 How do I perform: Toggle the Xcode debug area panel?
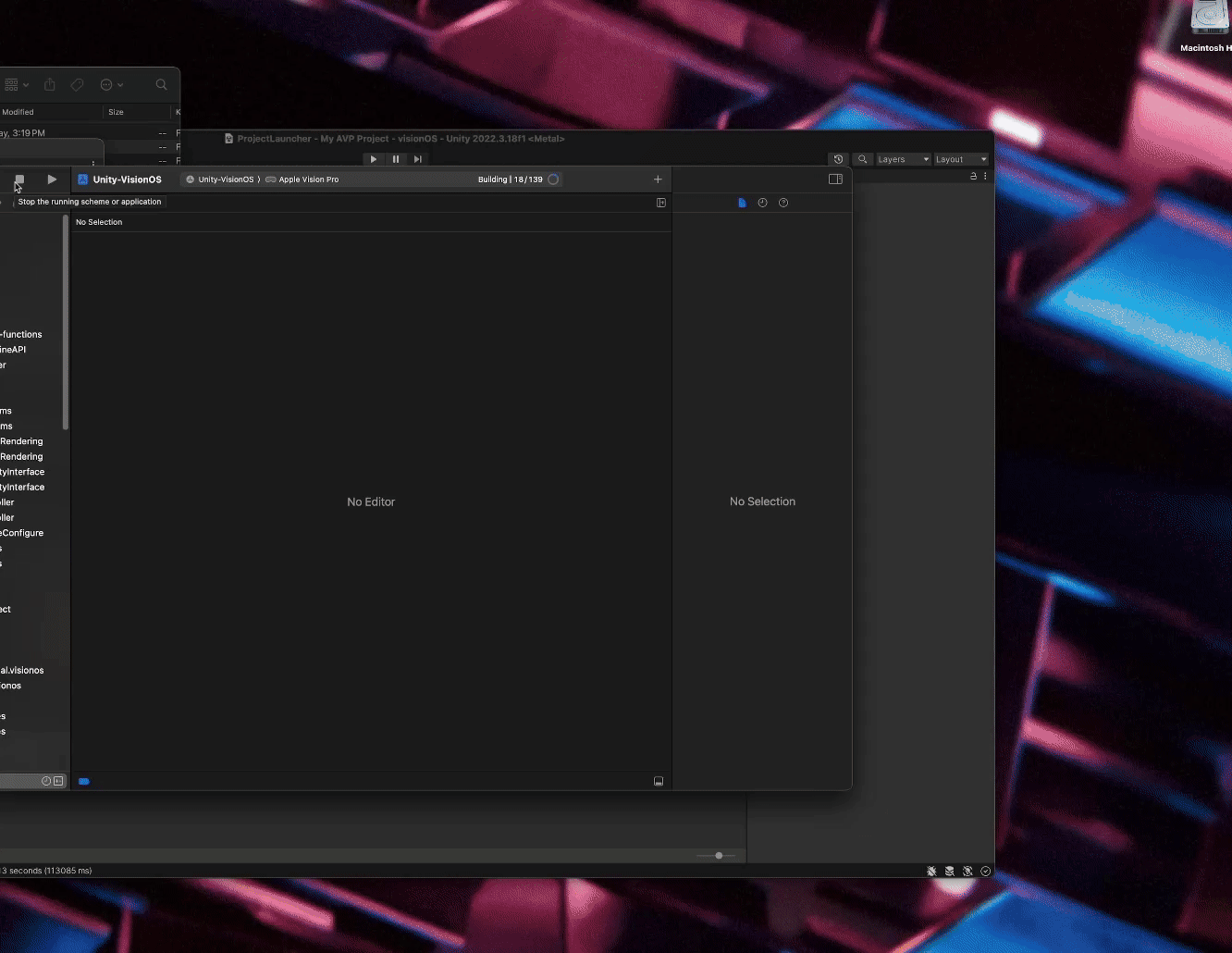tap(659, 782)
